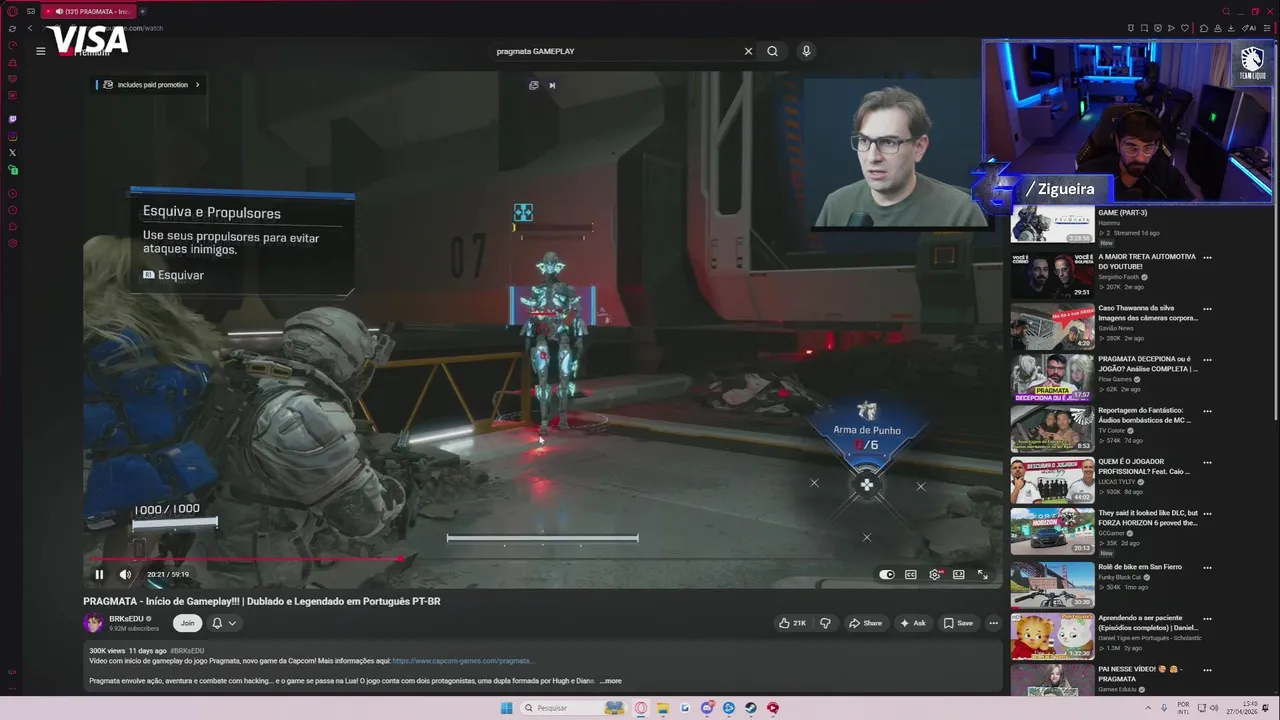
Task: Save the video to a playlist
Action: point(957,623)
